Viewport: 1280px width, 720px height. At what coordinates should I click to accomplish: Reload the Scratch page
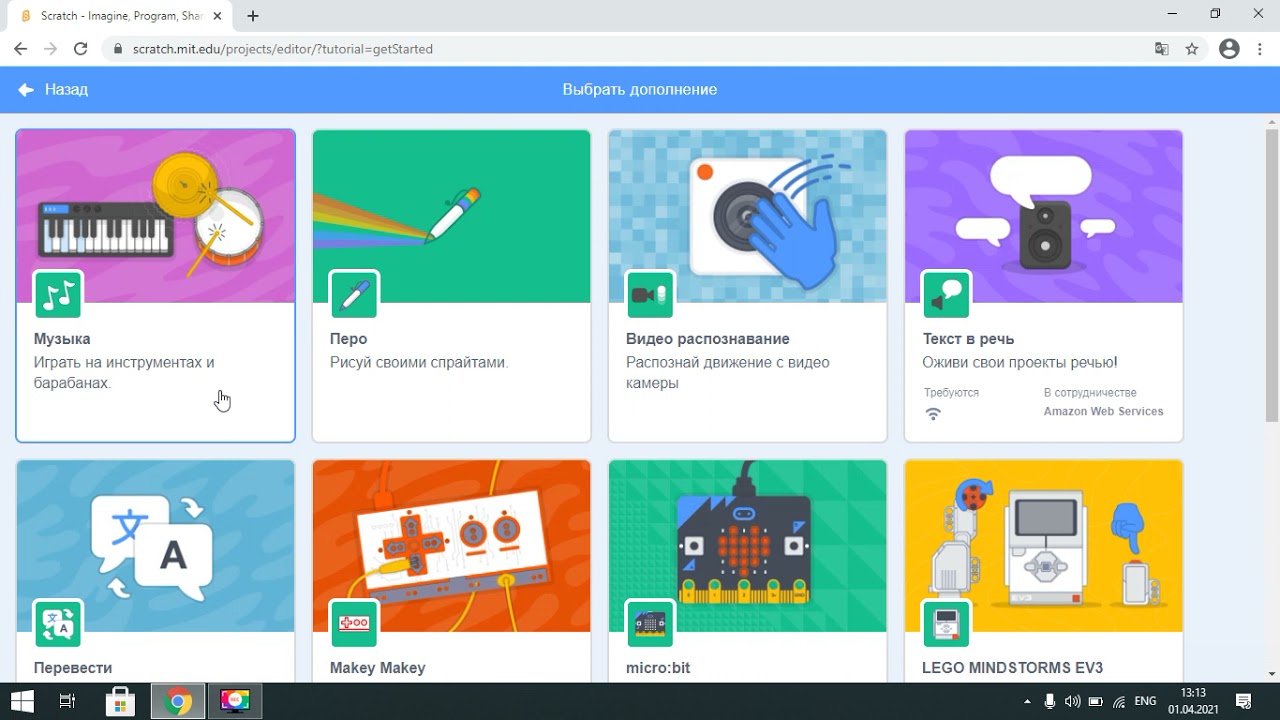[x=81, y=49]
